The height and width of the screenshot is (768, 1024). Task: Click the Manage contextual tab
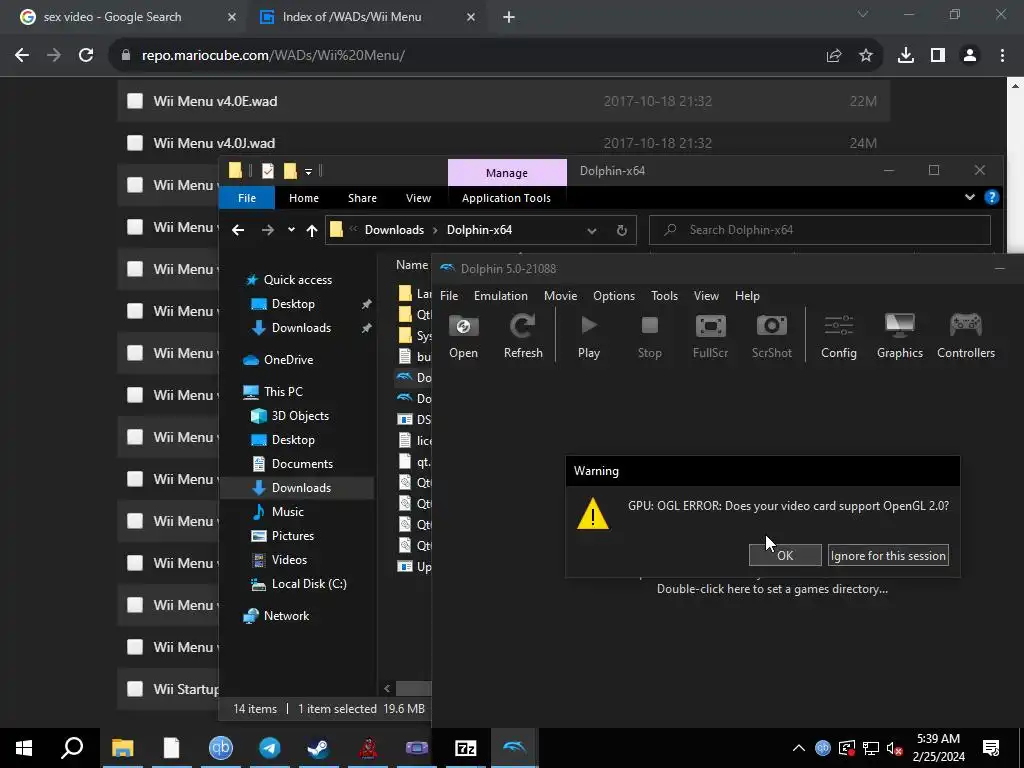tap(507, 173)
